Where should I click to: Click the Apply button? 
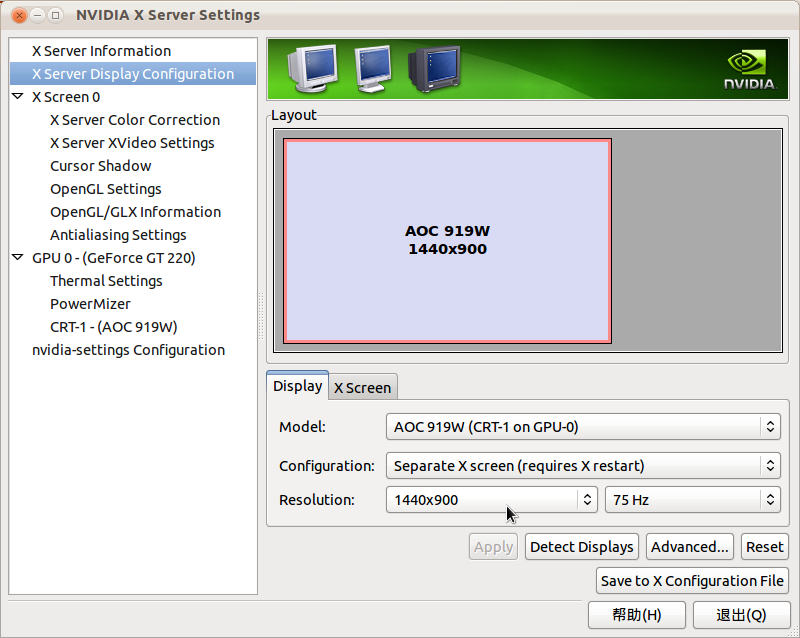tap(493, 547)
